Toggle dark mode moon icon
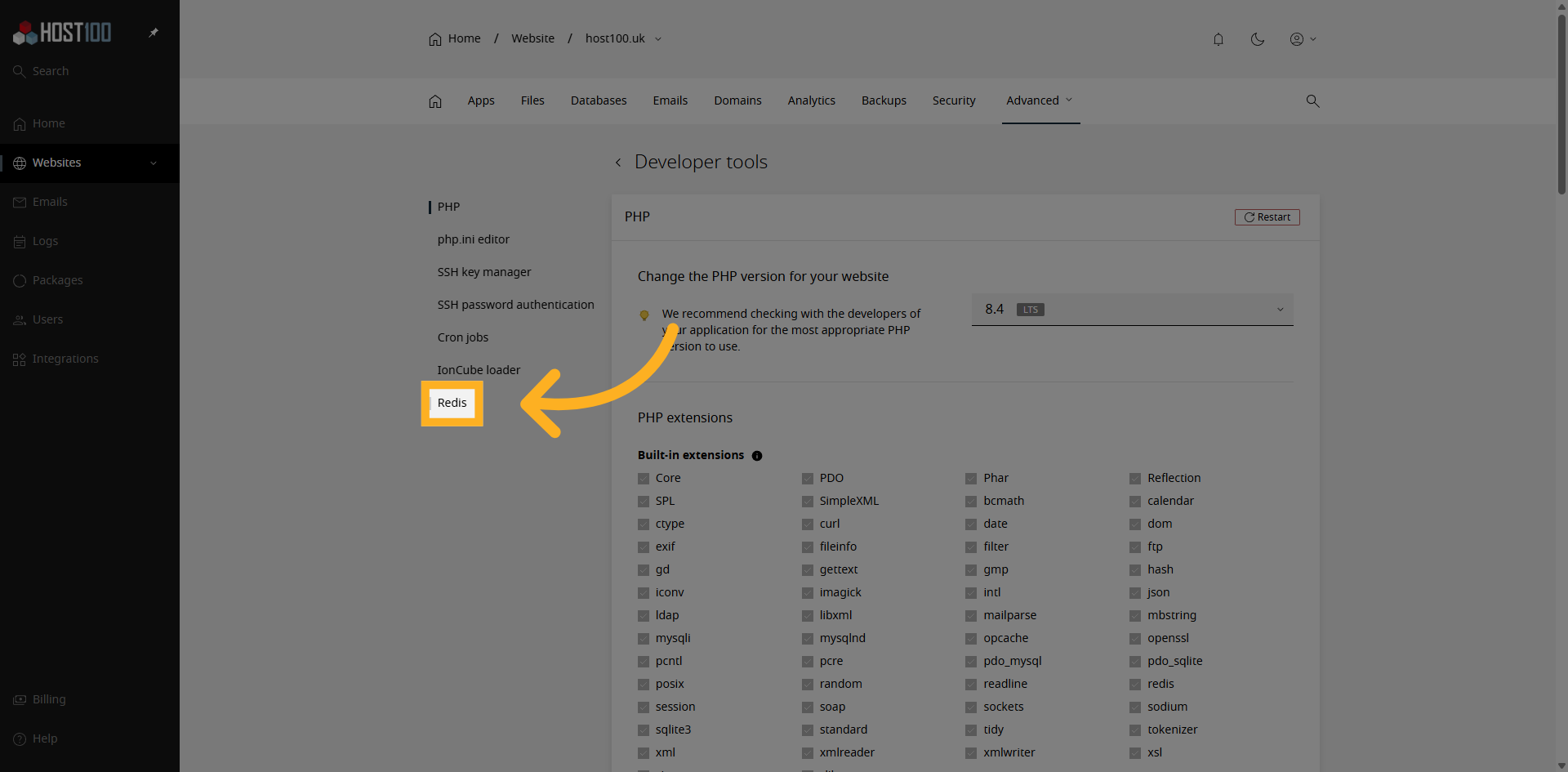The height and width of the screenshot is (772, 1568). tap(1258, 39)
